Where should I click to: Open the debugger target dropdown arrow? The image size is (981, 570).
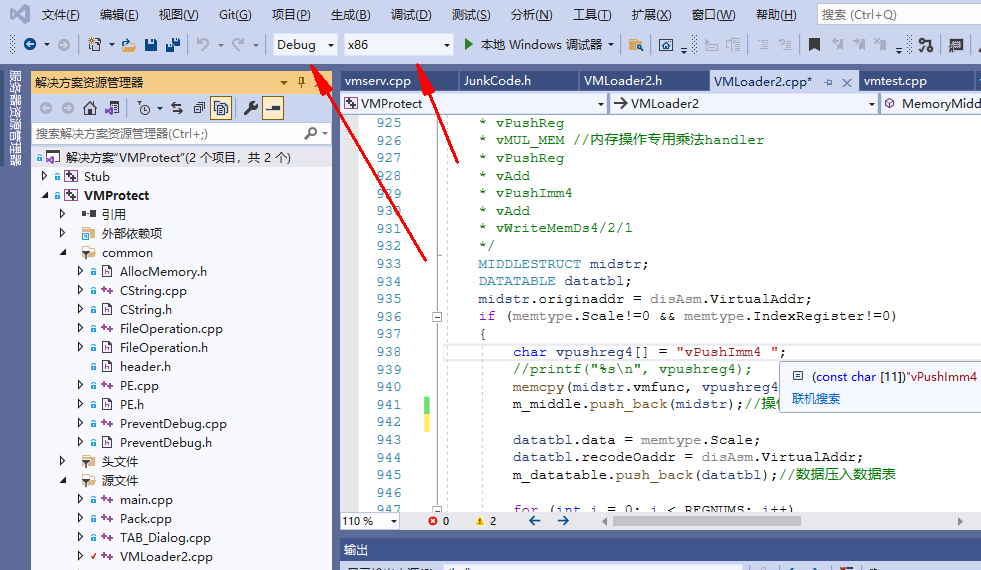(x=611, y=44)
